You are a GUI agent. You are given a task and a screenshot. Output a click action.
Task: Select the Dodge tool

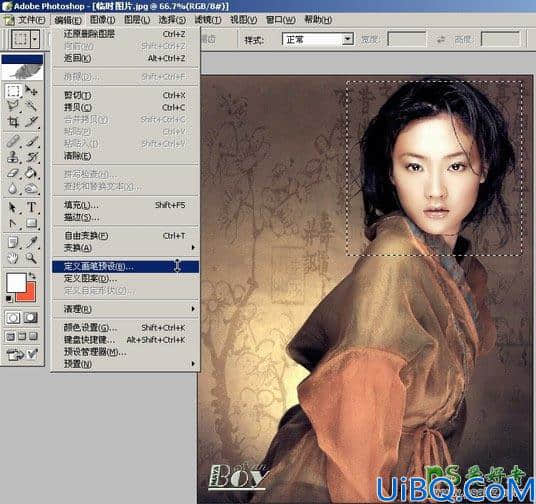pos(31,188)
